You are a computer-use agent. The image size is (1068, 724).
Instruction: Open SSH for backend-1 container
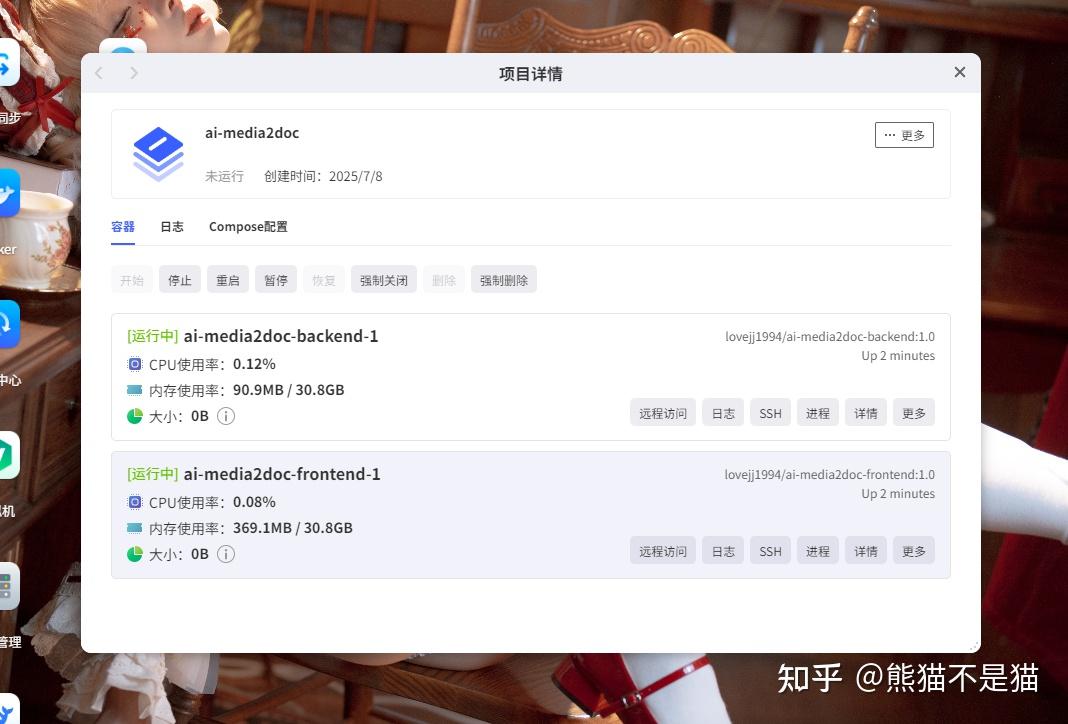coord(770,413)
